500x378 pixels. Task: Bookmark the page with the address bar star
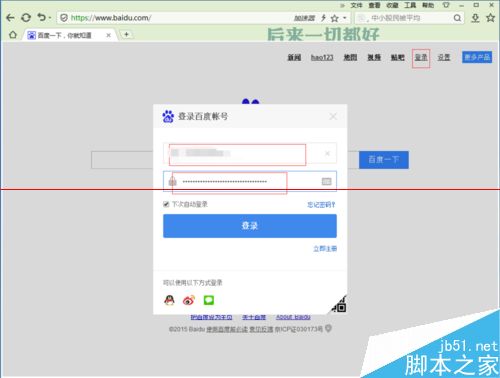coord(335,18)
